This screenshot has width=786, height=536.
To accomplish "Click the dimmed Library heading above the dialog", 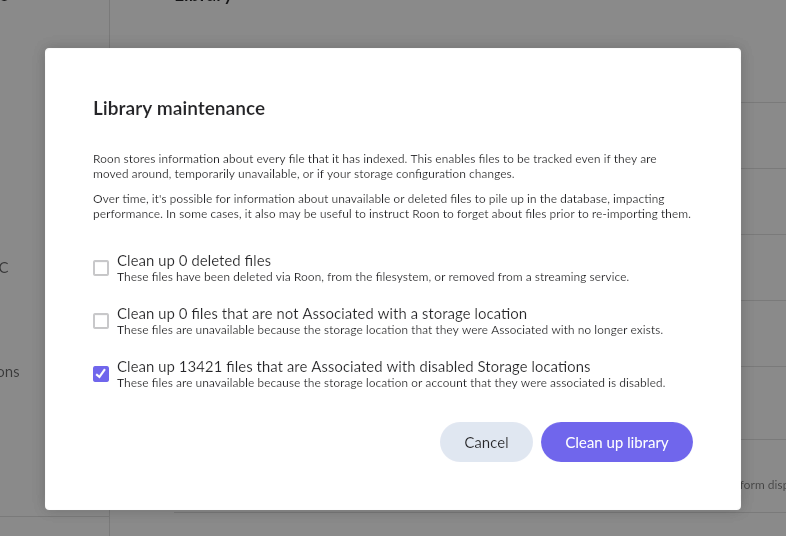I will pyautogui.click(x=203, y=2).
